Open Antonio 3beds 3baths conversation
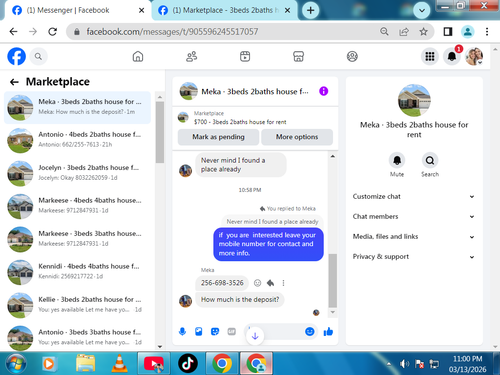Image resolution: width=500 pixels, height=375 pixels. pos(77,338)
